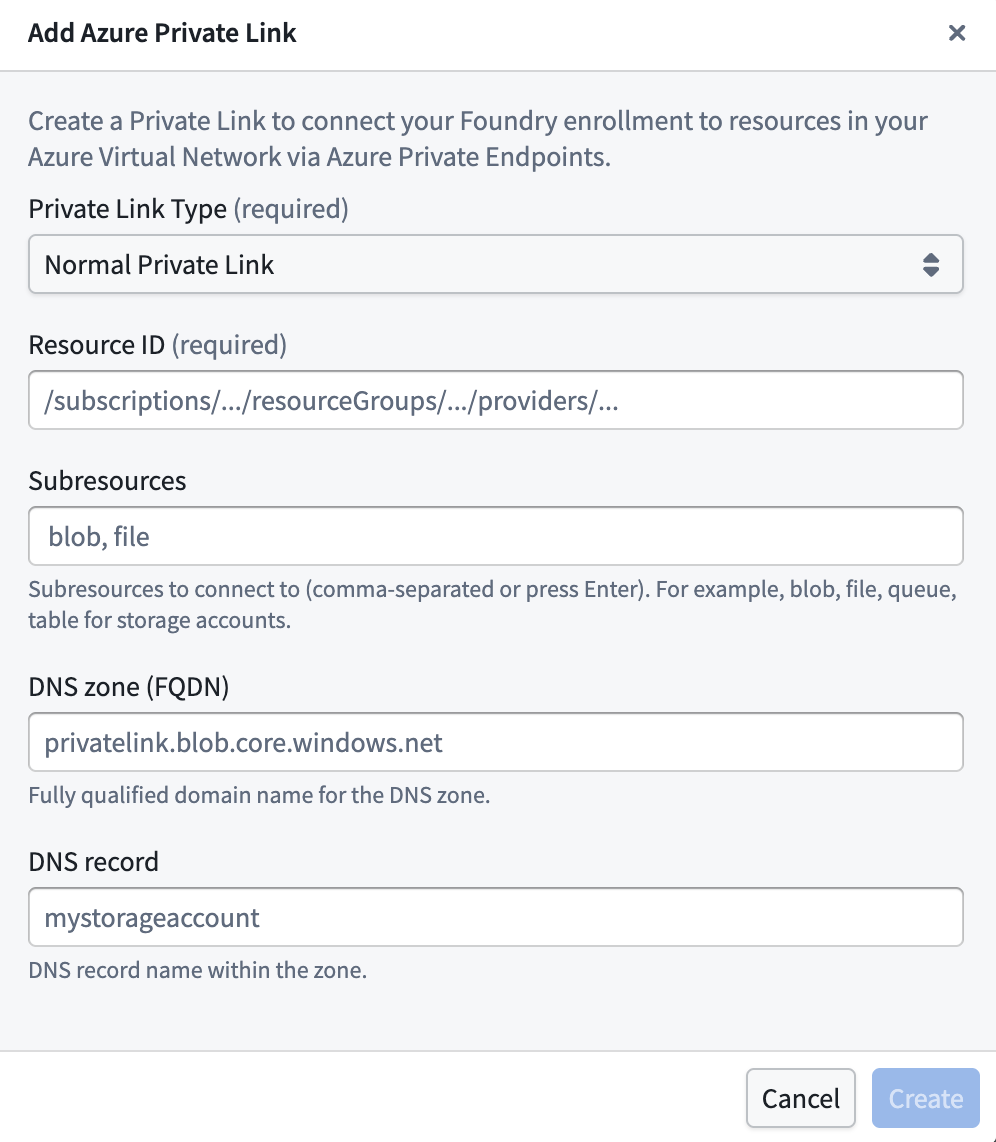Focus the Subresources input showing blob, file
Image resolution: width=996 pixels, height=1142 pixels.
[x=497, y=535]
